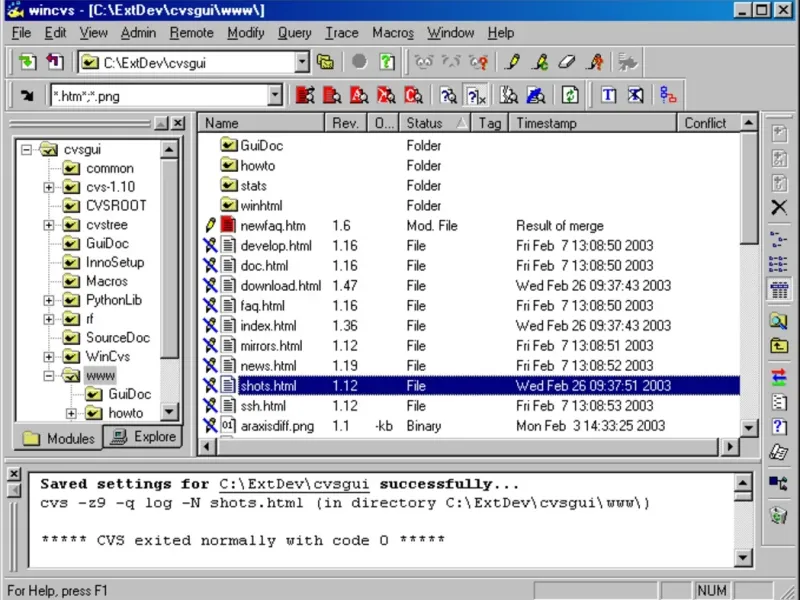The image size is (800, 600).
Task: Click the green help icon in top toolbar
Action: click(x=387, y=62)
